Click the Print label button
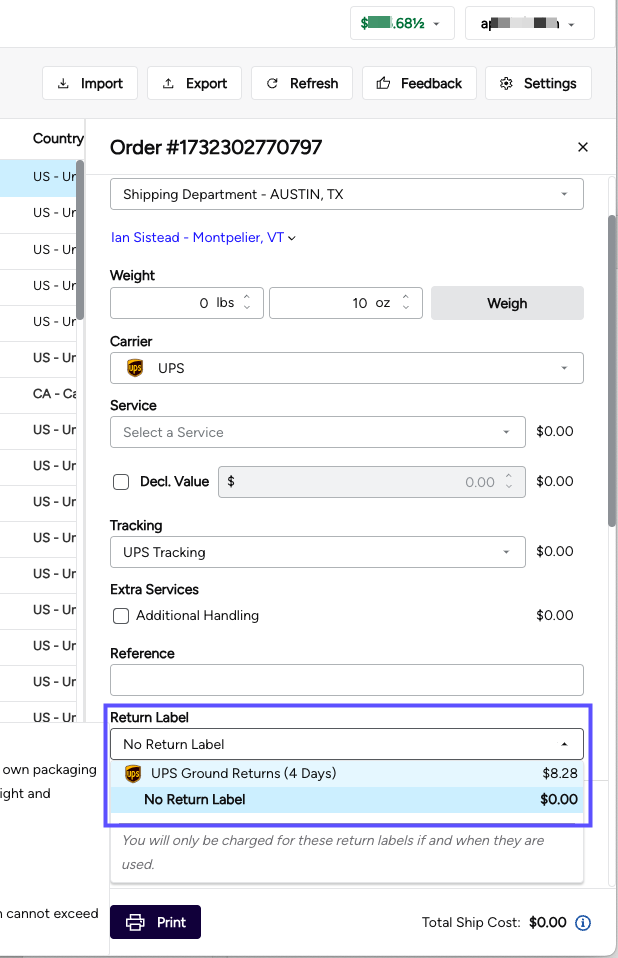This screenshot has width=618, height=958. 155,922
